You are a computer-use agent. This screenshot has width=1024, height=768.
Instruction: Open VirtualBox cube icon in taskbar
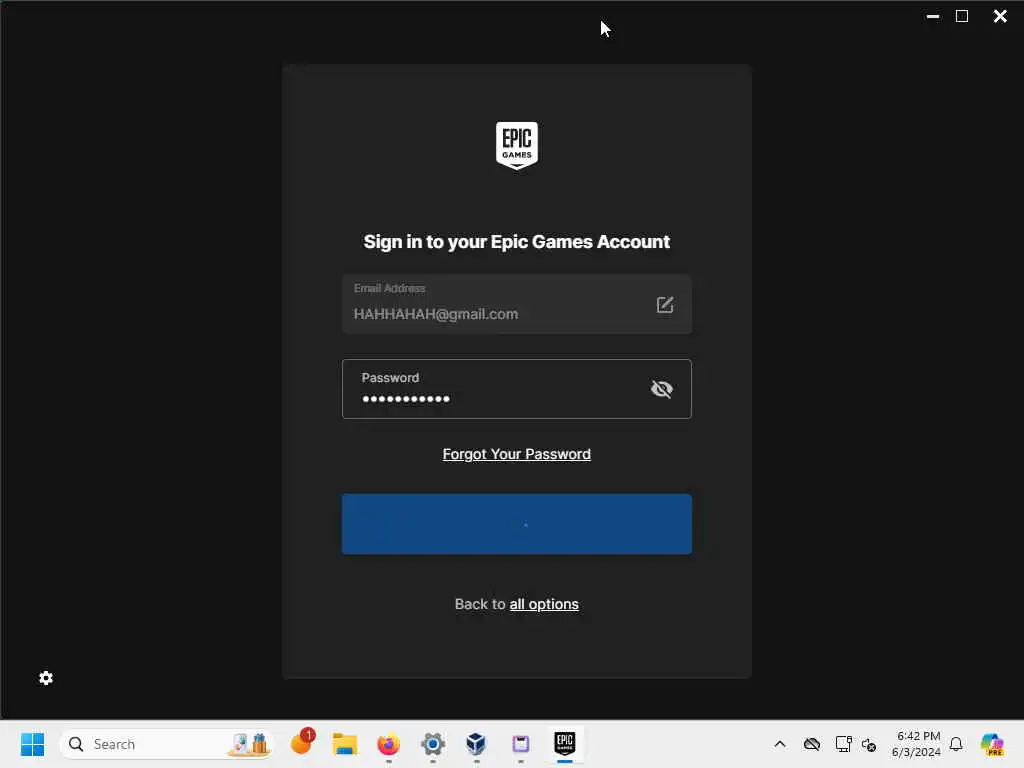pyautogui.click(x=476, y=744)
